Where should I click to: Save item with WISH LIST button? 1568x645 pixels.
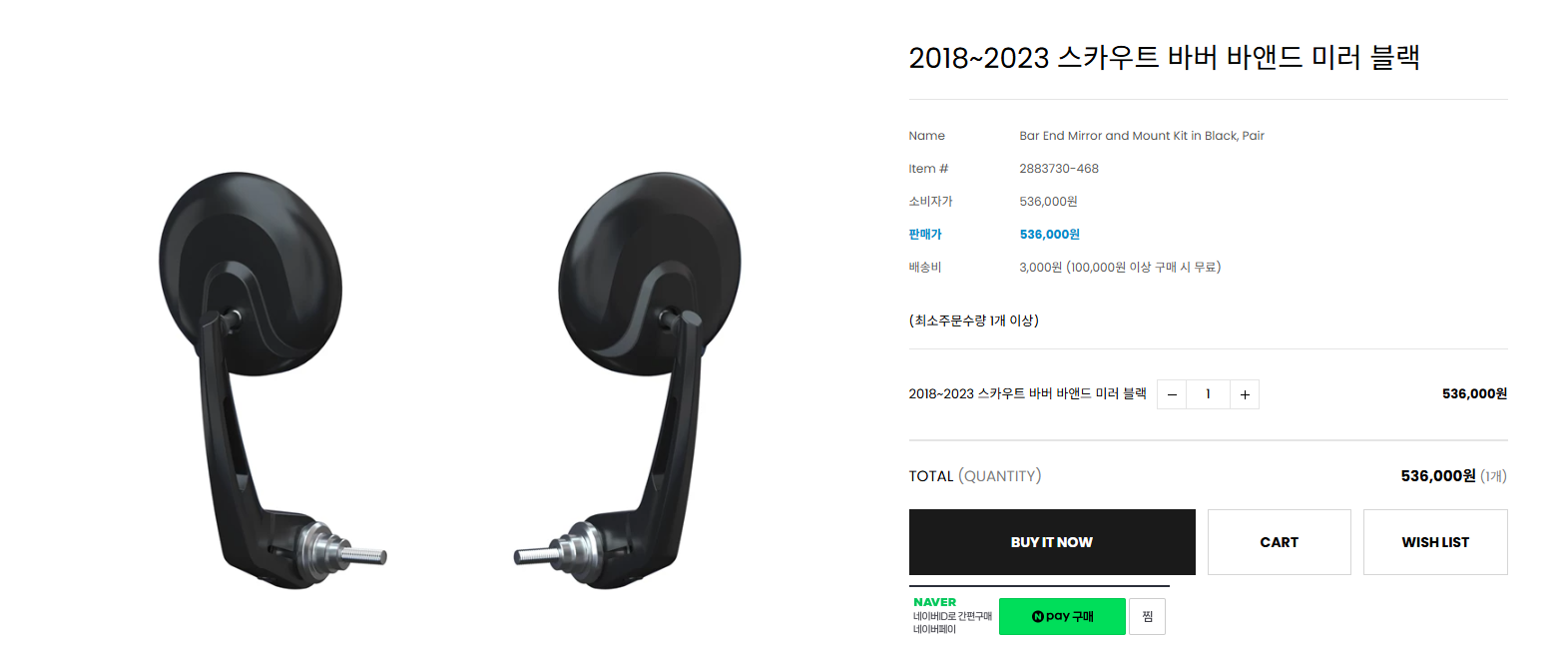[x=1435, y=542]
